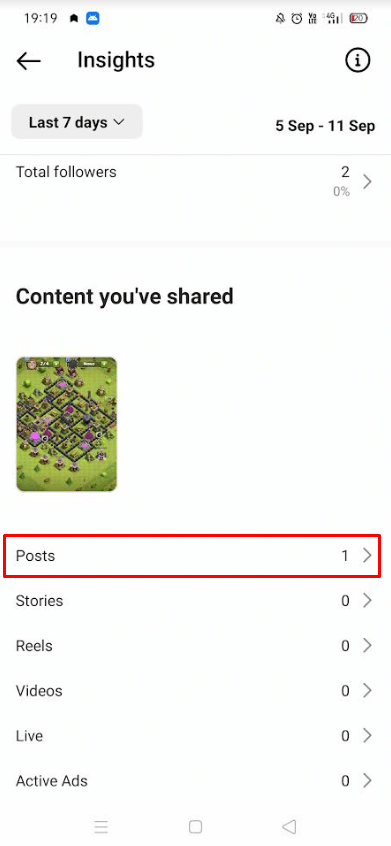This screenshot has height=846, width=391.
Task: Open the info icon in the header
Action: pos(358,61)
